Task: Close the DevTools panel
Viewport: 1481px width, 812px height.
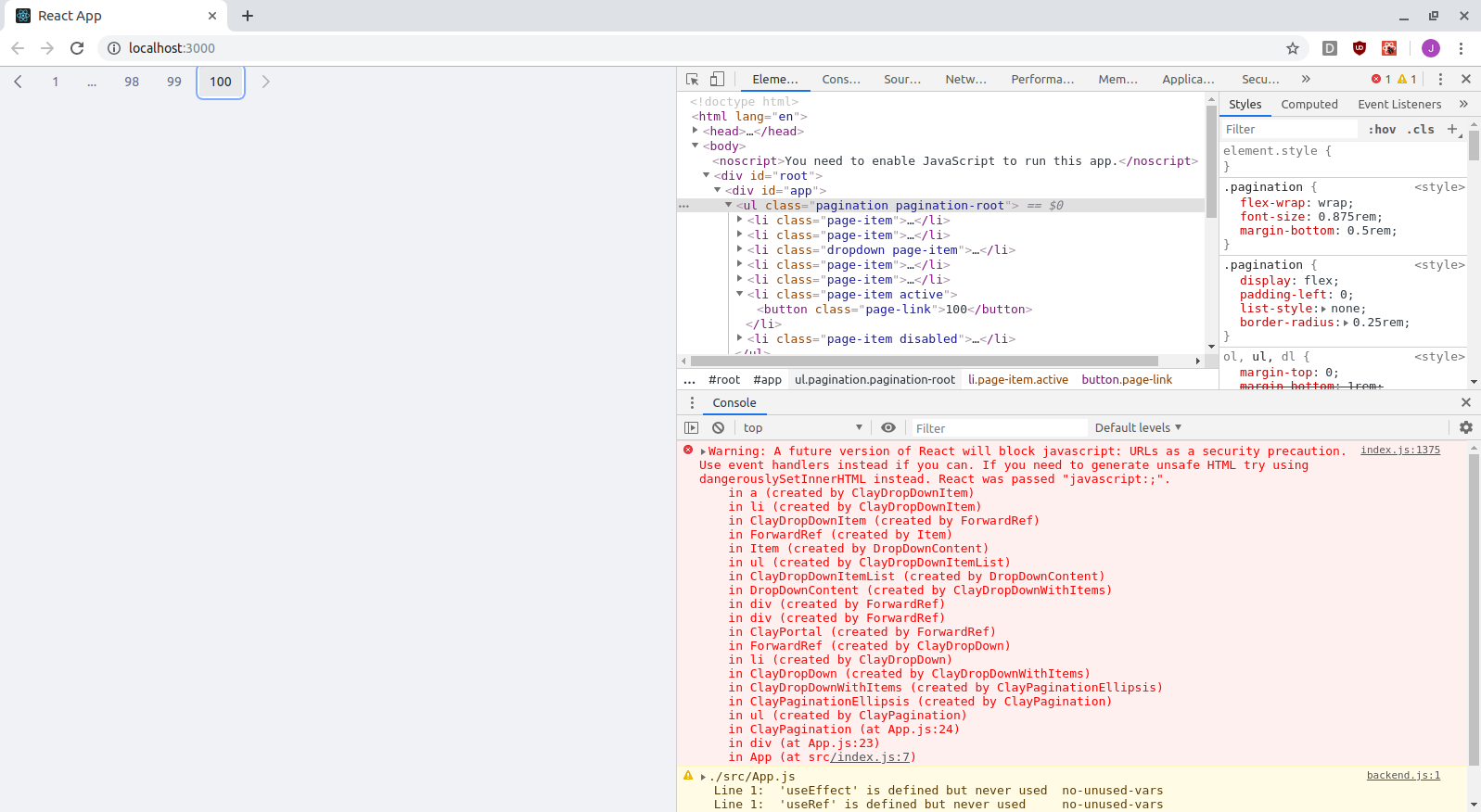Action: pos(1466,80)
